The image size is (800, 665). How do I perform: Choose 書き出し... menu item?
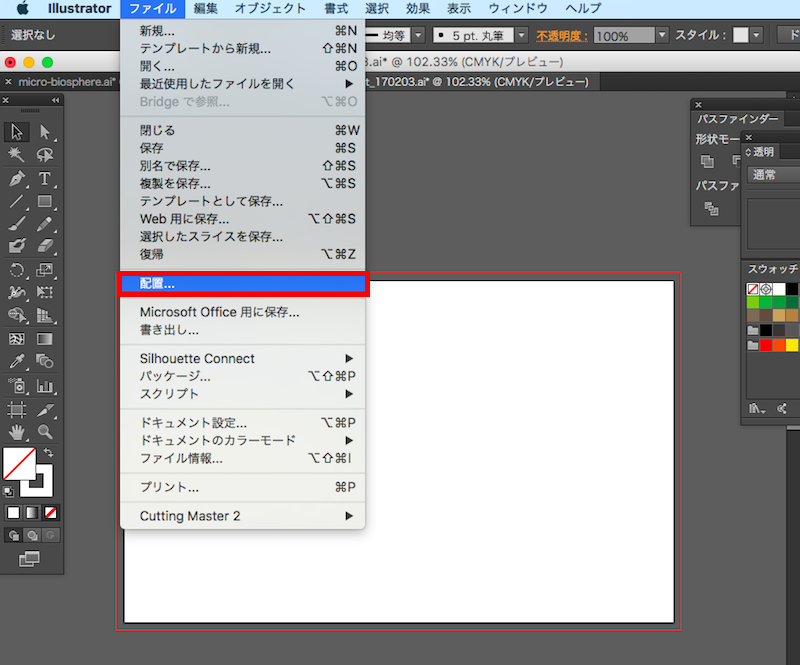click(243, 330)
